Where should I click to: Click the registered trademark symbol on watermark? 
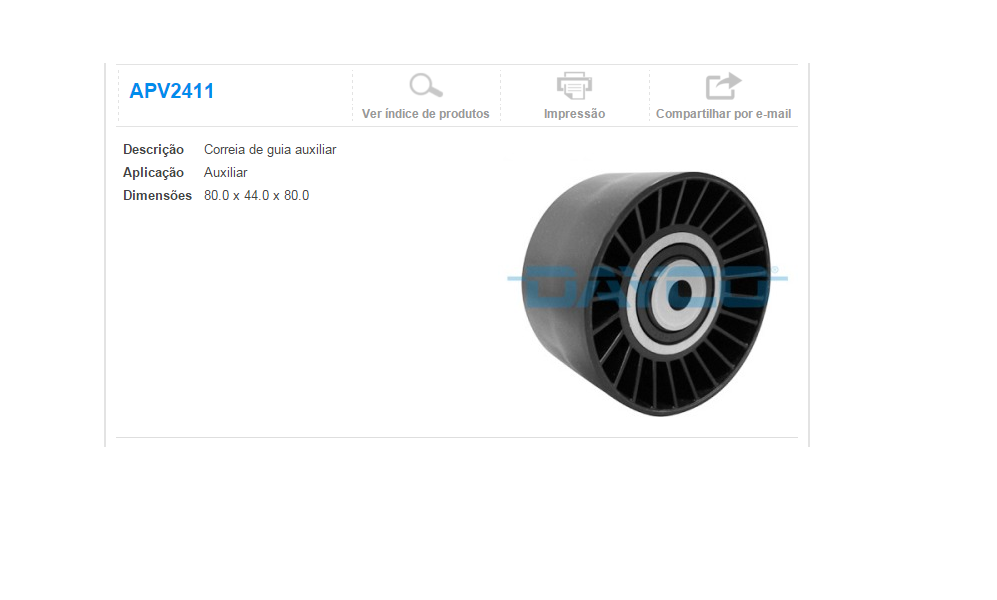pyautogui.click(x=775, y=270)
